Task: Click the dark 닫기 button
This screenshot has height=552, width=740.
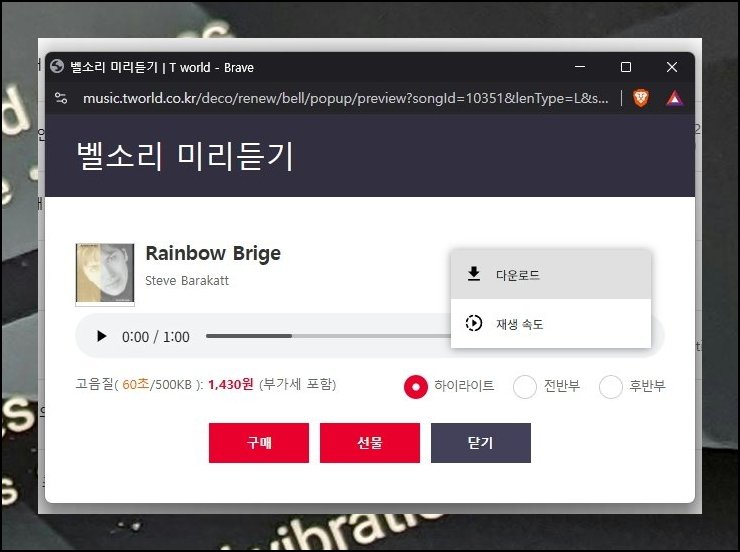Action: click(x=480, y=443)
